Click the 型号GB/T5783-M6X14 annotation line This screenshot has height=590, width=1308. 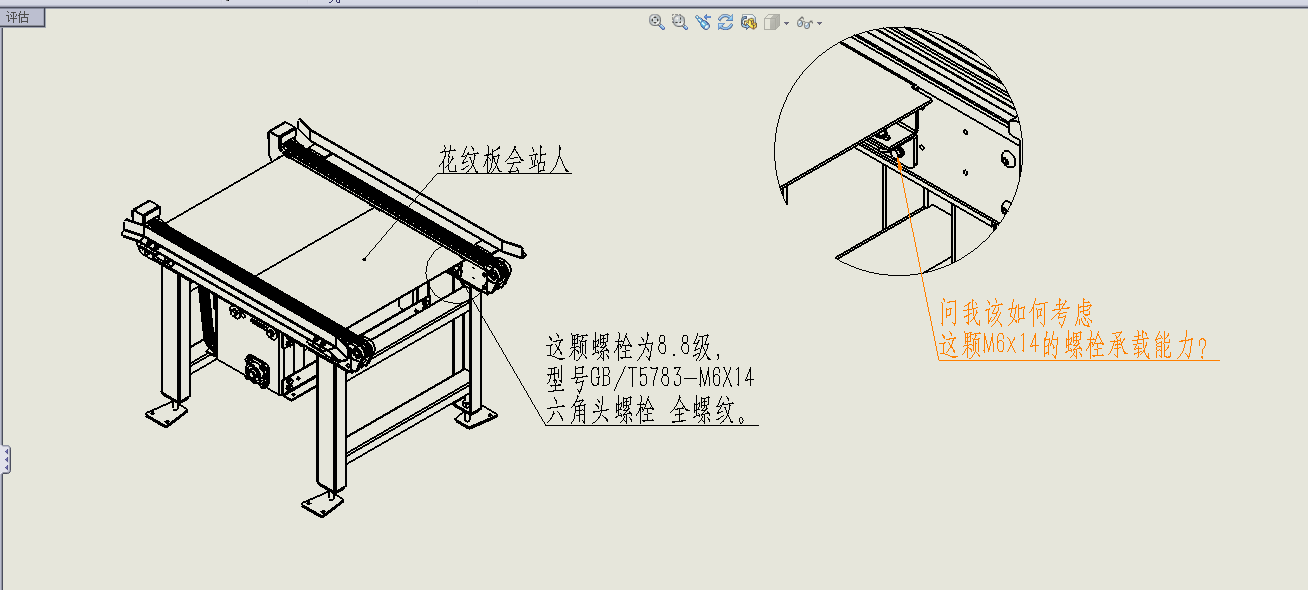point(649,380)
